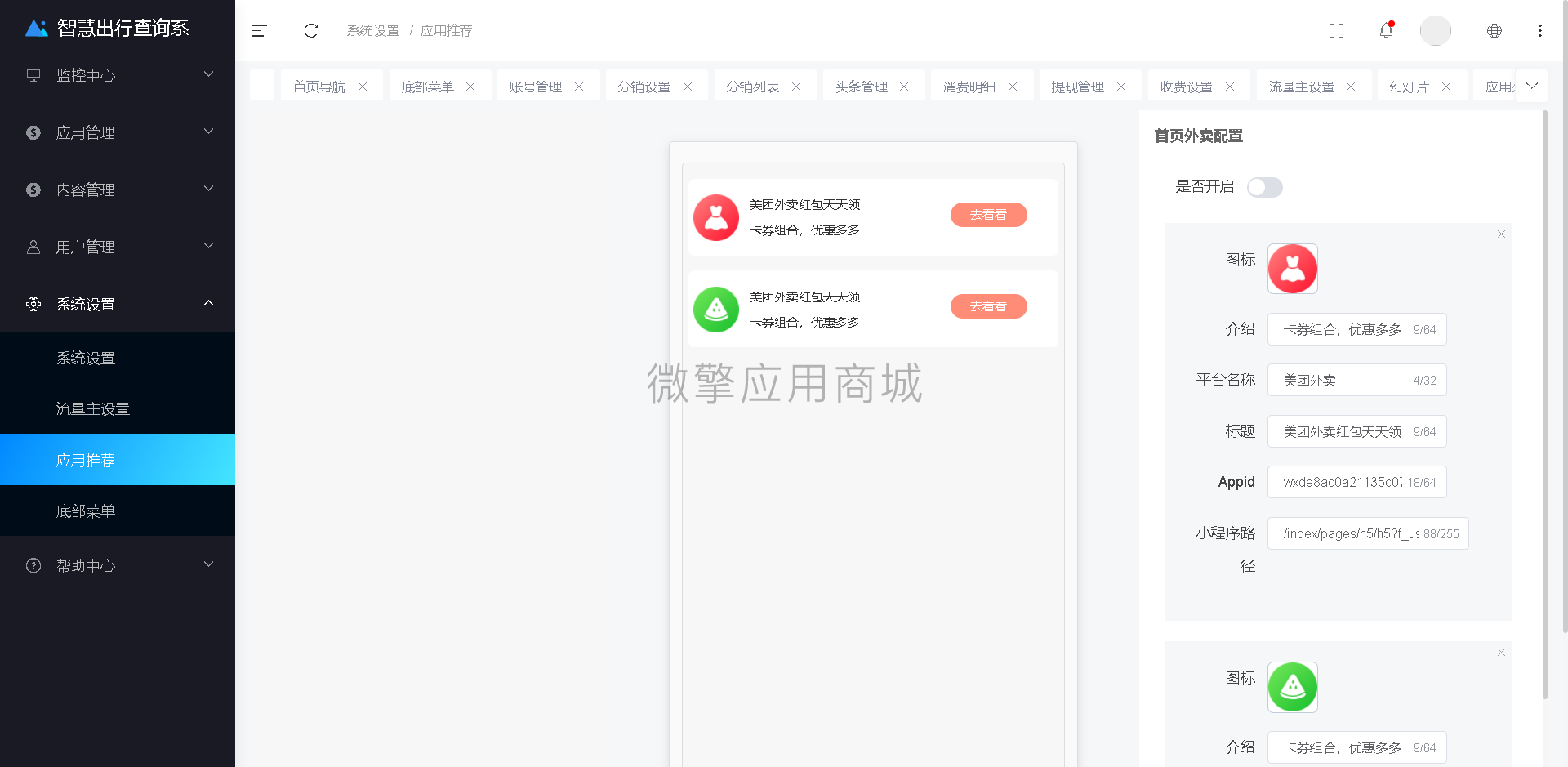Close the 分销设置 tab
This screenshot has width=1568, height=767.
(688, 87)
